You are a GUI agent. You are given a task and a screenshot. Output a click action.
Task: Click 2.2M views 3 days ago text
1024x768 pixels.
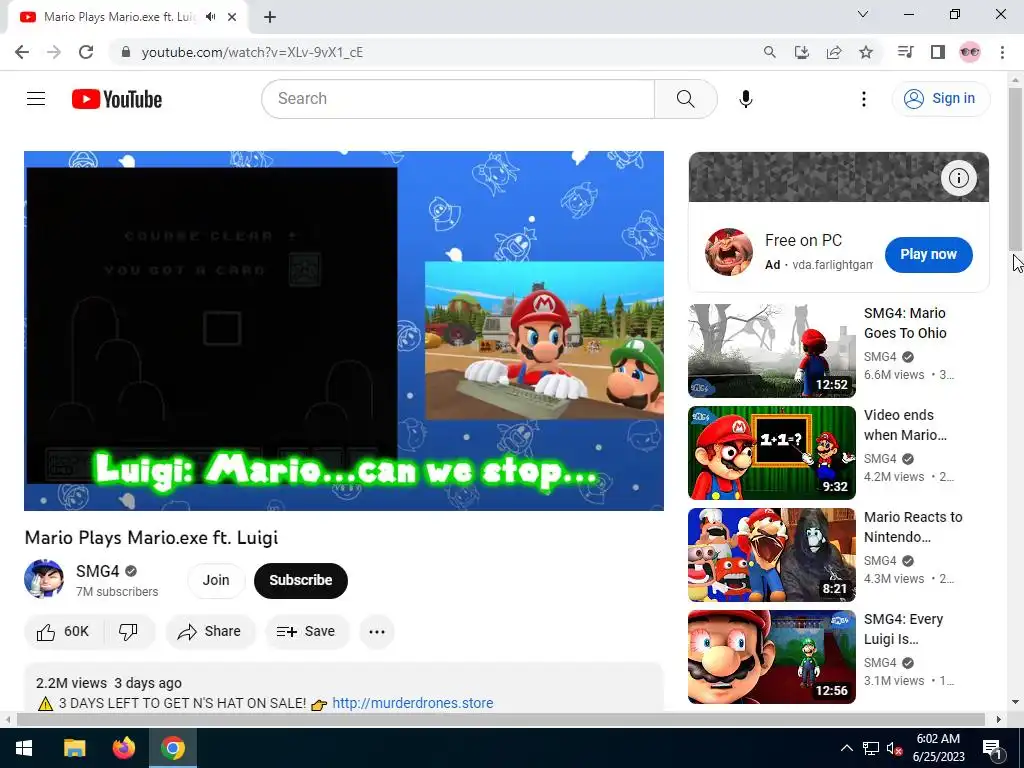click(109, 683)
